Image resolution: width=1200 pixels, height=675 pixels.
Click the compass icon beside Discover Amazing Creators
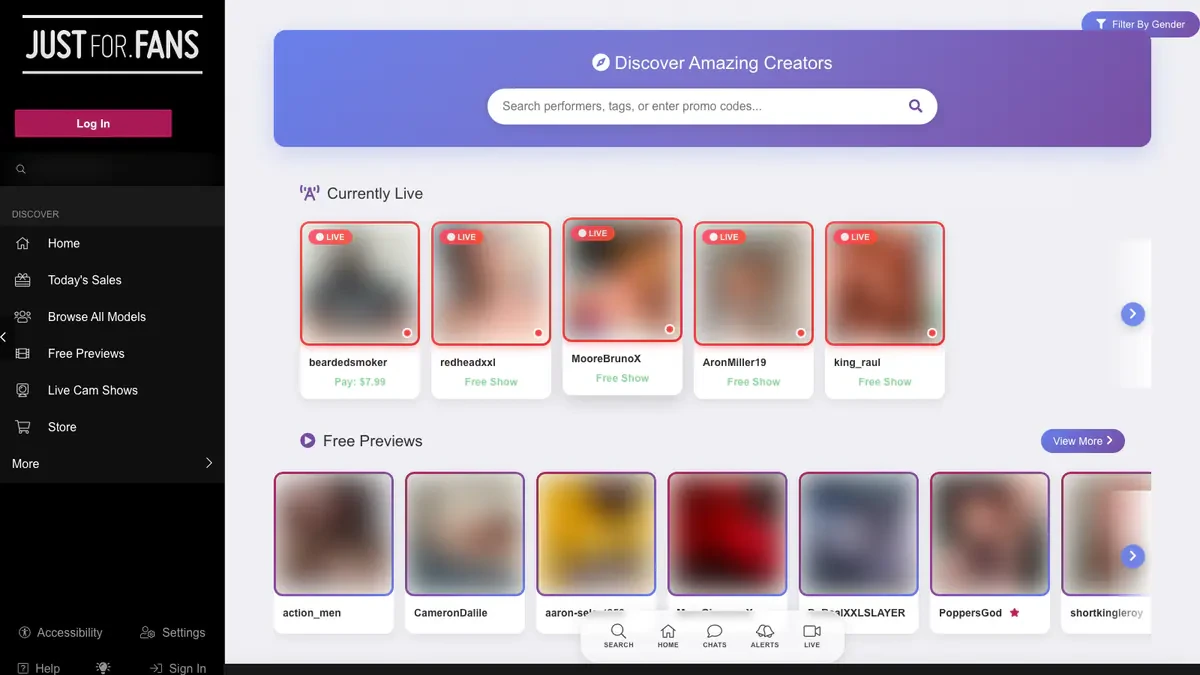coord(601,63)
